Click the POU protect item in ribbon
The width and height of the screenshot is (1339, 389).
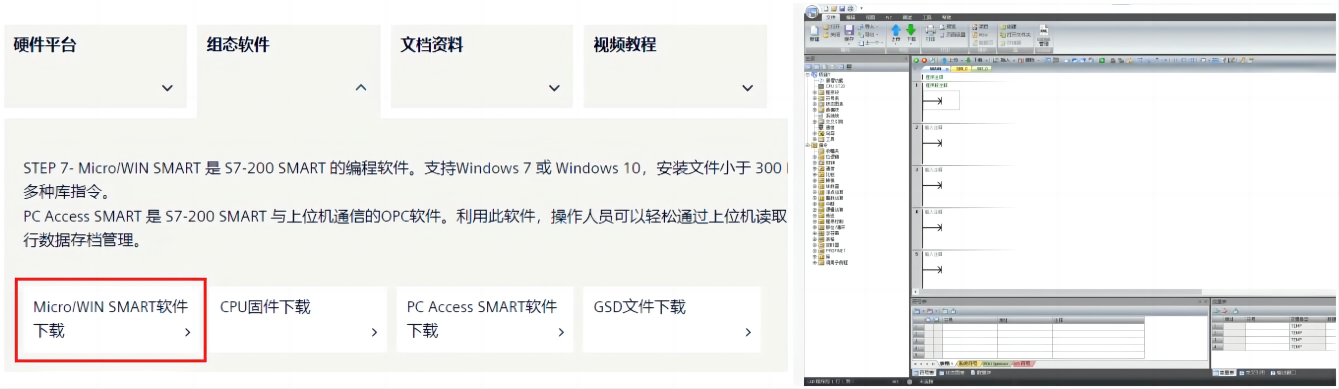pyautogui.click(x=980, y=35)
